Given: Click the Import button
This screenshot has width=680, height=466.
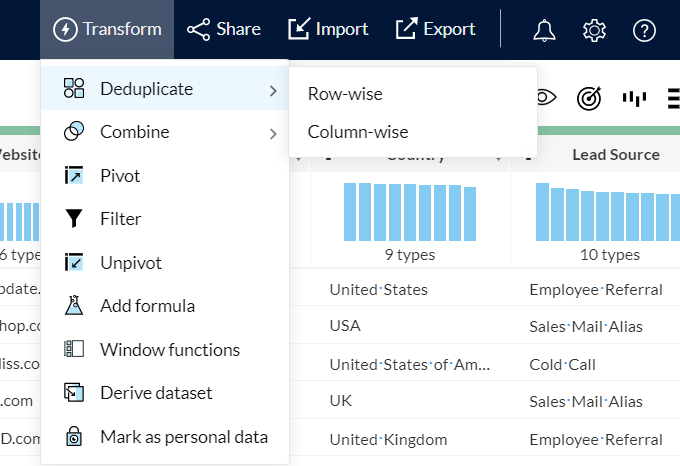Looking at the screenshot, I should (x=328, y=29).
